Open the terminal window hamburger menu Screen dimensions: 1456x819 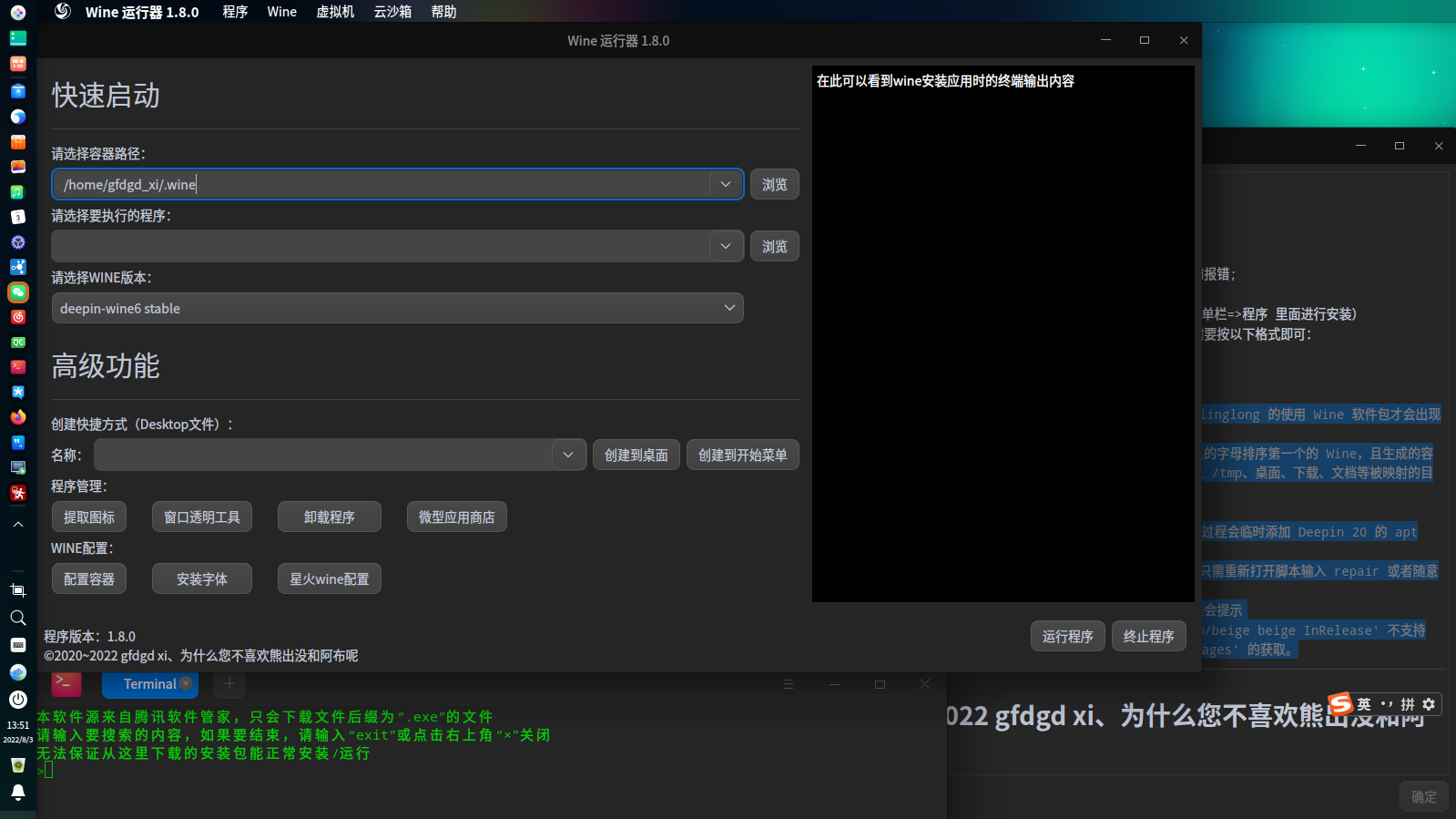pyautogui.click(x=789, y=684)
